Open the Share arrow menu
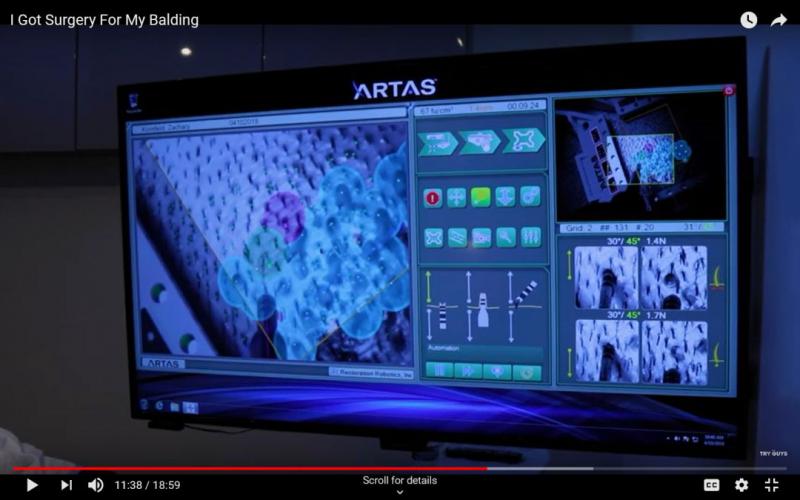Viewport: 800px width, 500px height. pos(779,20)
